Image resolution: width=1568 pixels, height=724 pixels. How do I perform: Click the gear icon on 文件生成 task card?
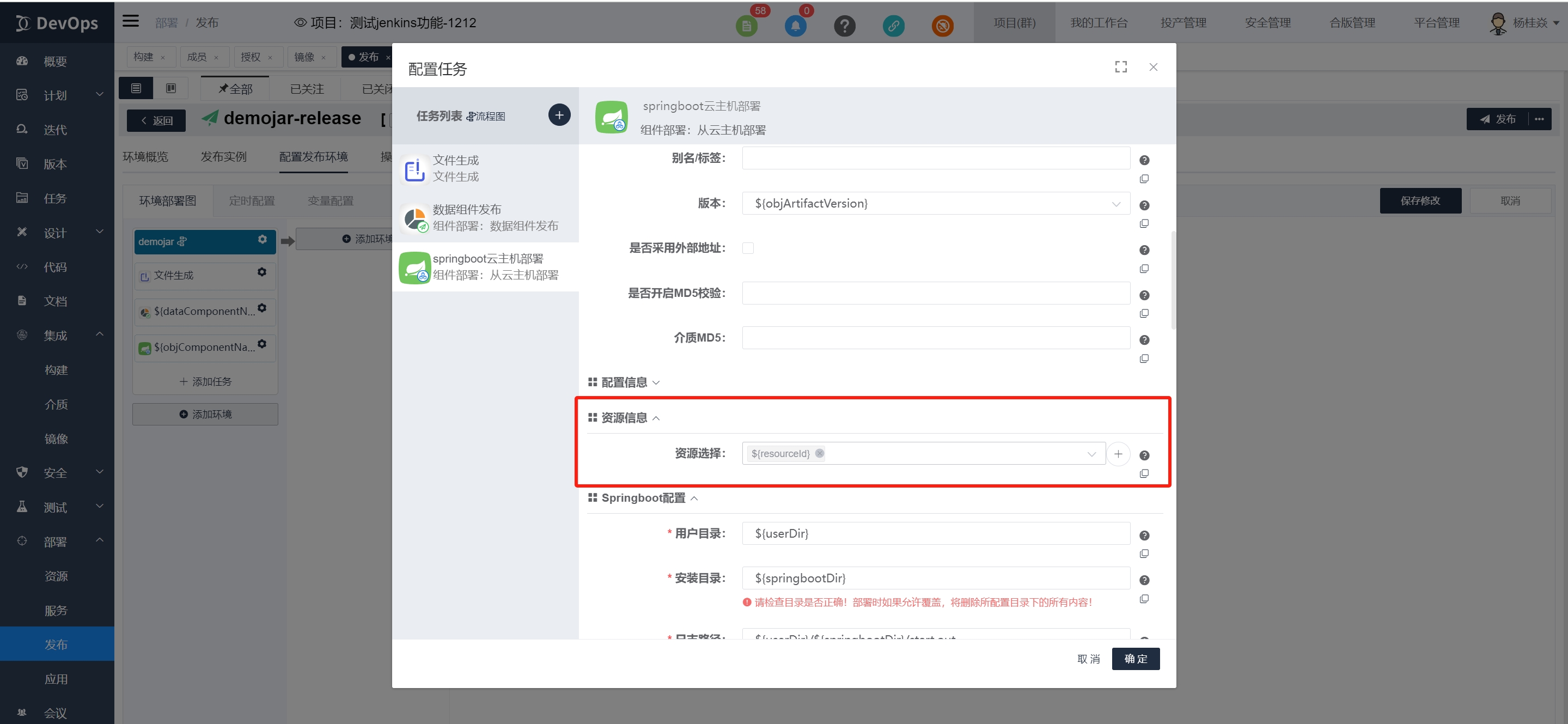(262, 272)
